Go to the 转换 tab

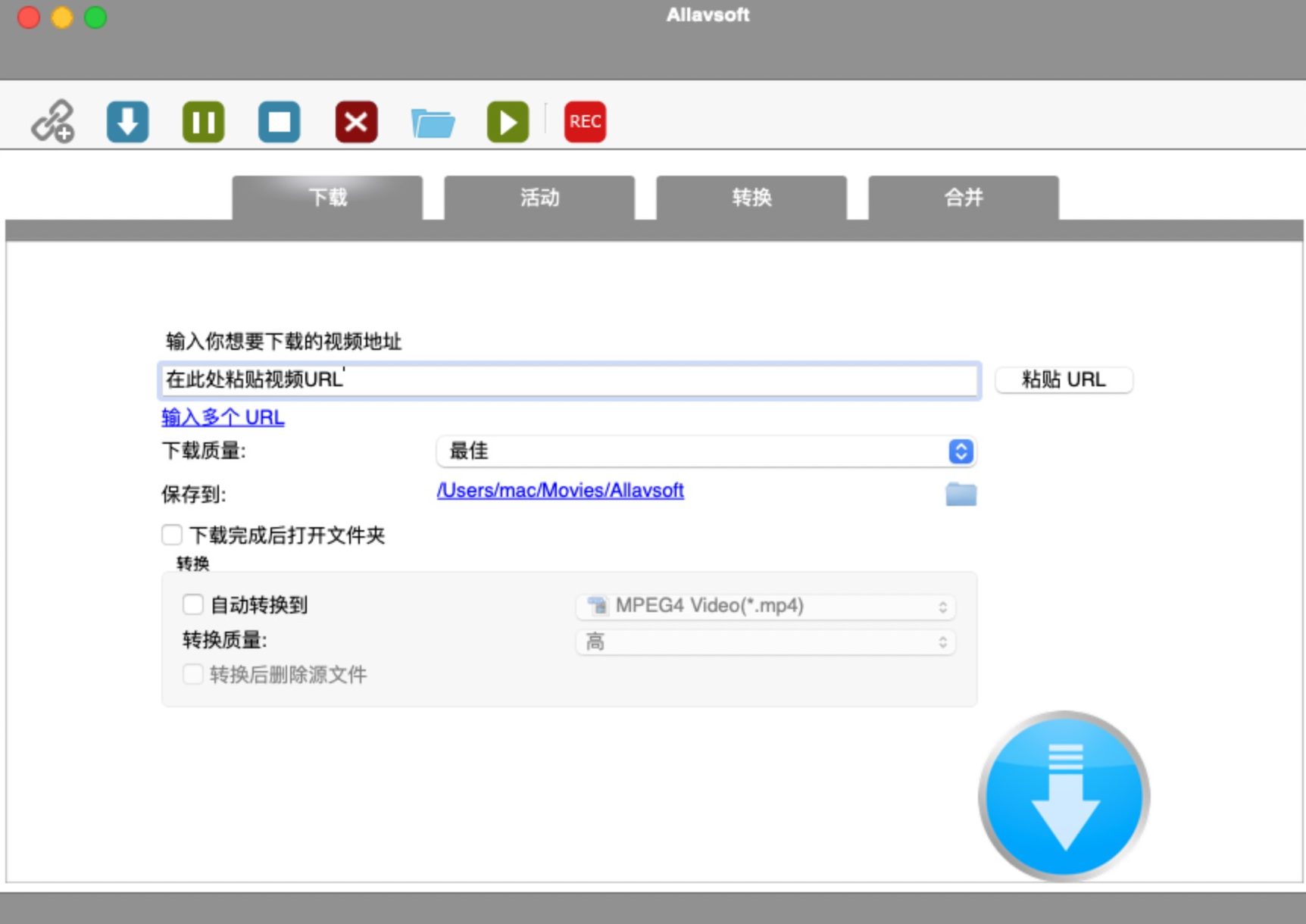tap(751, 198)
